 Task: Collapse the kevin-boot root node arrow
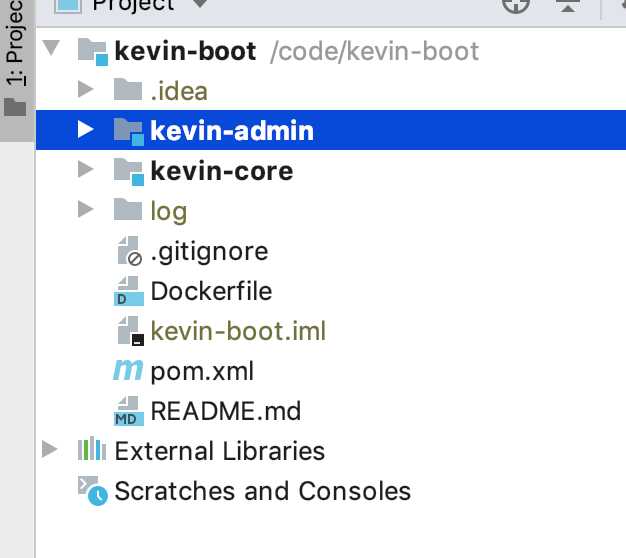point(52,49)
